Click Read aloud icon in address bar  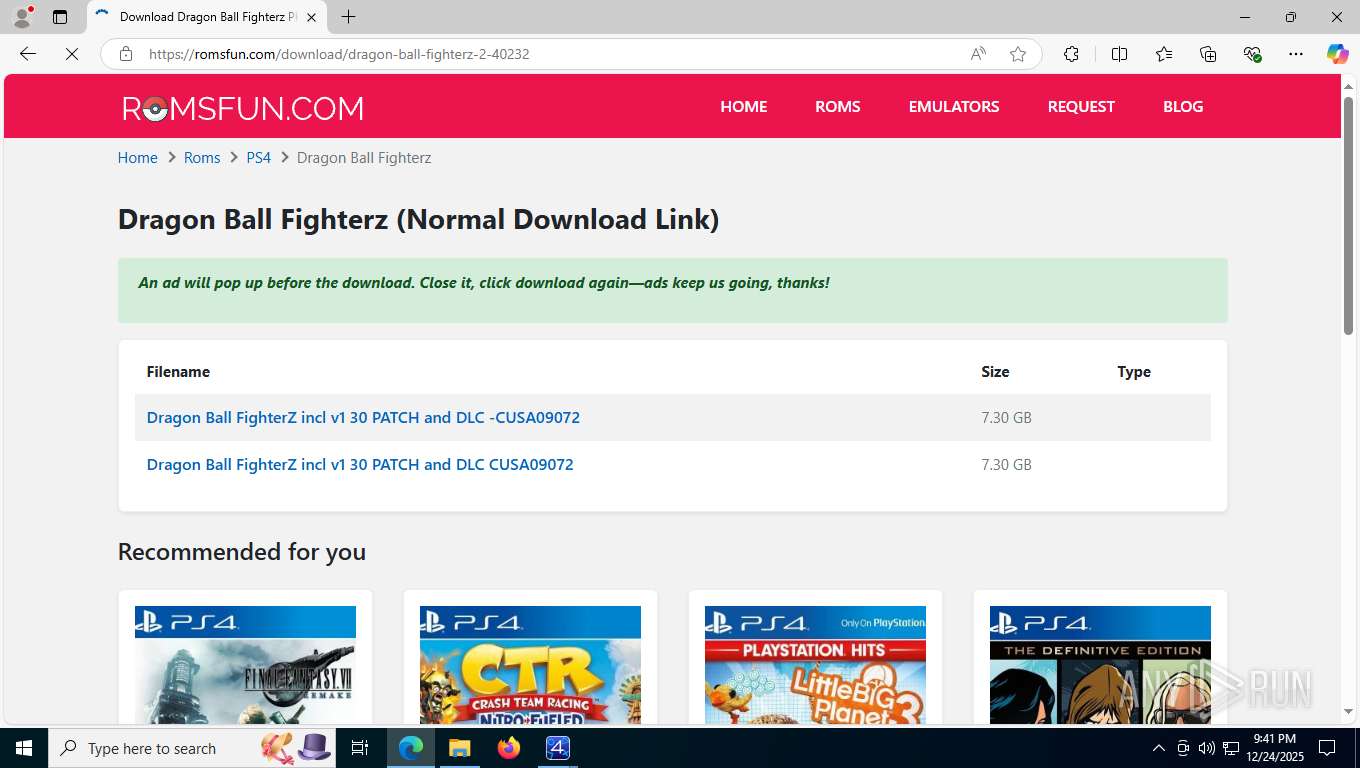978,54
